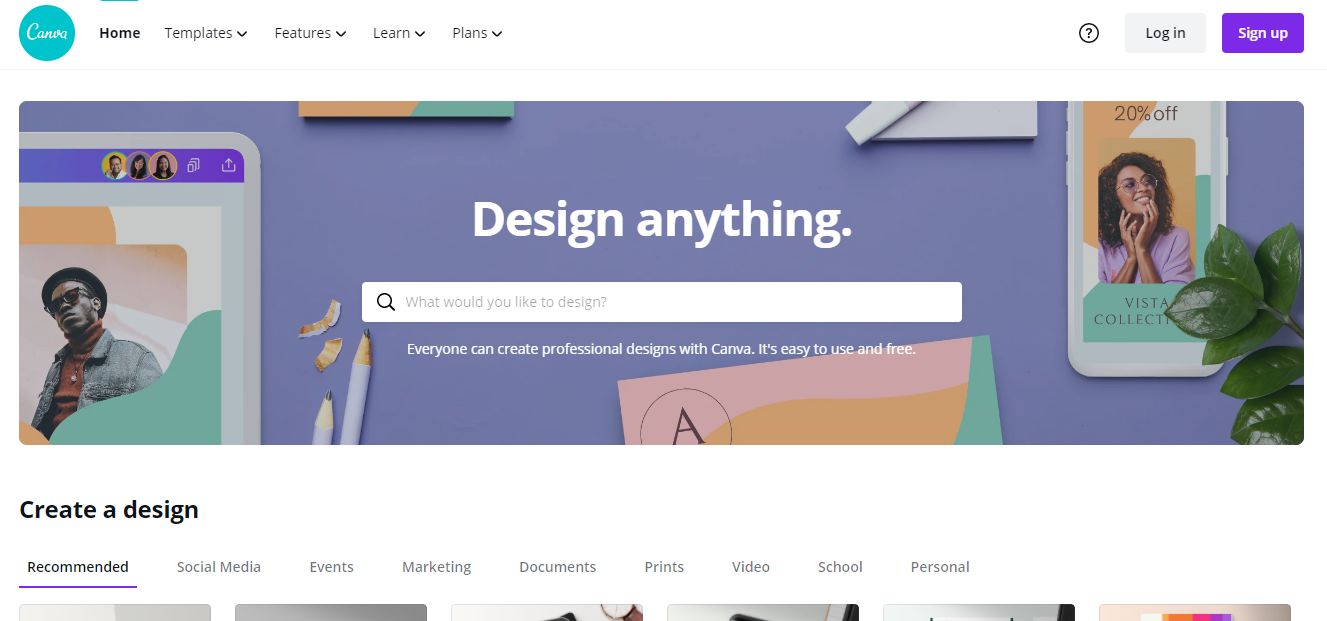Select the School tab
Image resolution: width=1327 pixels, height=621 pixels.
click(x=840, y=567)
